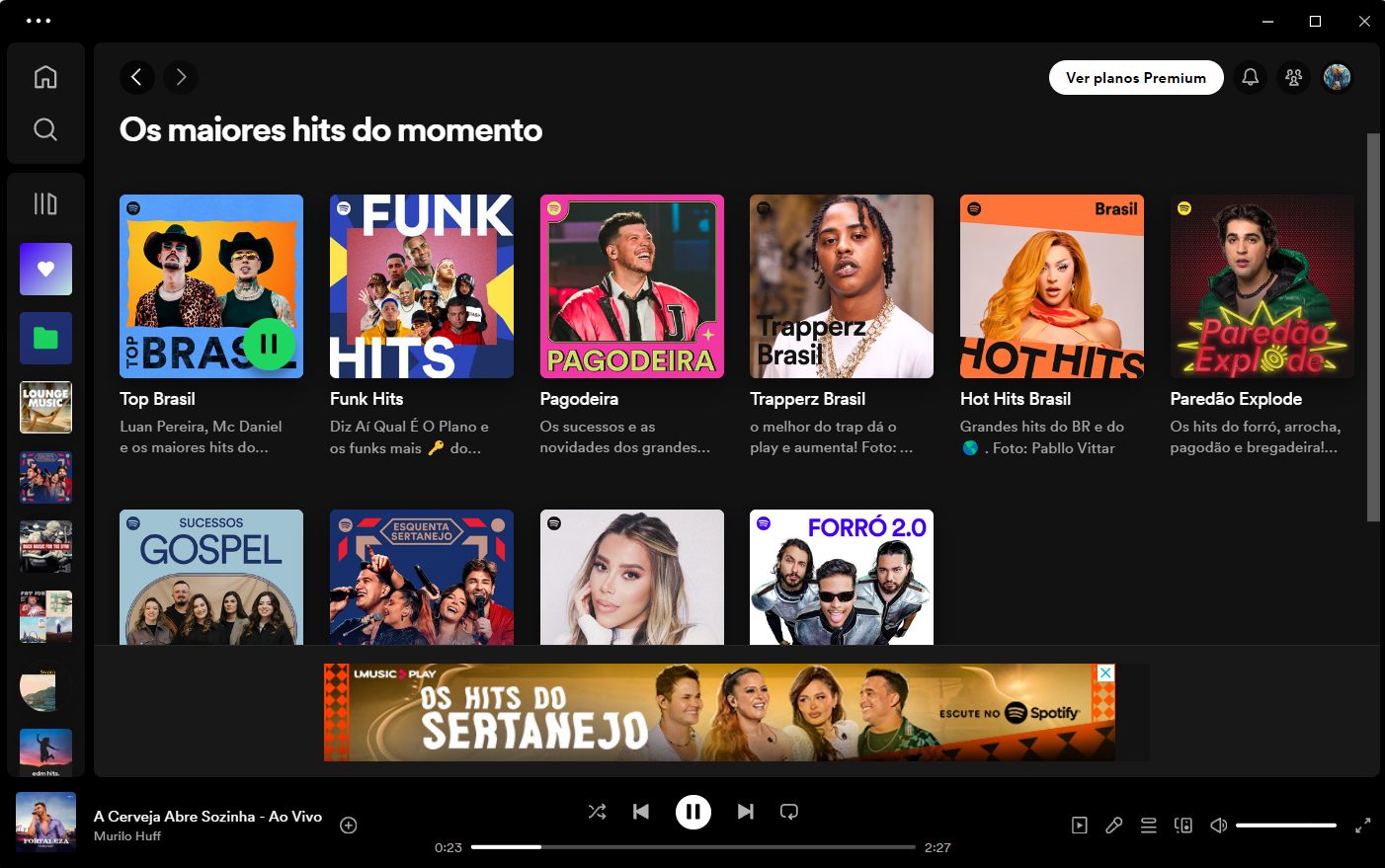Open the Search icon in sidebar
Viewport: 1385px width, 868px height.
[45, 129]
